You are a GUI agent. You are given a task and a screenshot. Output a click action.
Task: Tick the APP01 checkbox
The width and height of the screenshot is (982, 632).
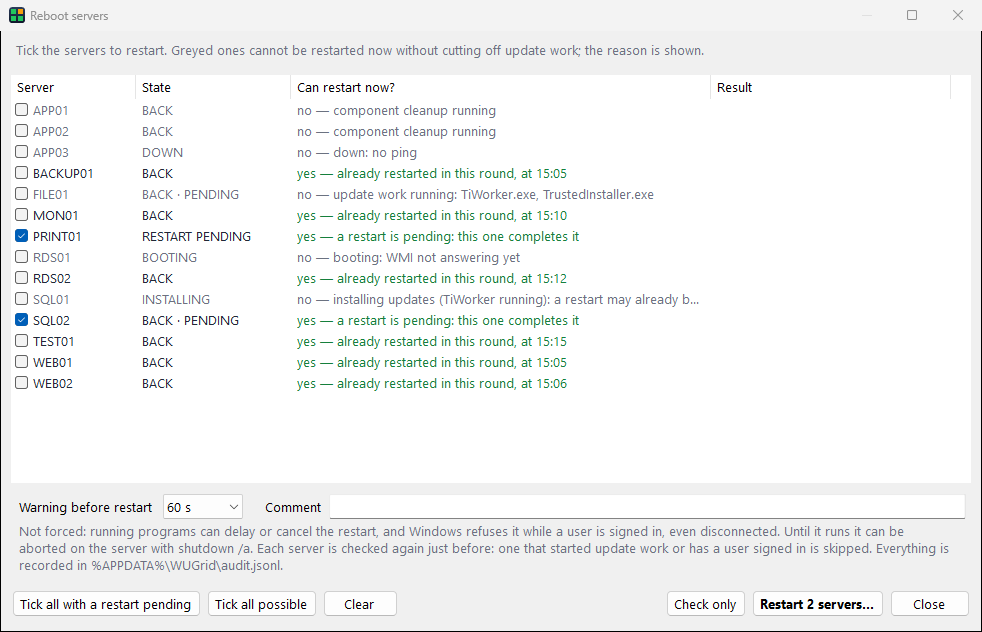tap(22, 110)
